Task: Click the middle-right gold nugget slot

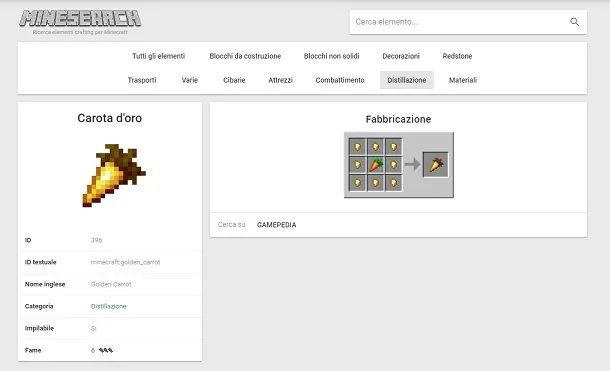Action: [393, 164]
